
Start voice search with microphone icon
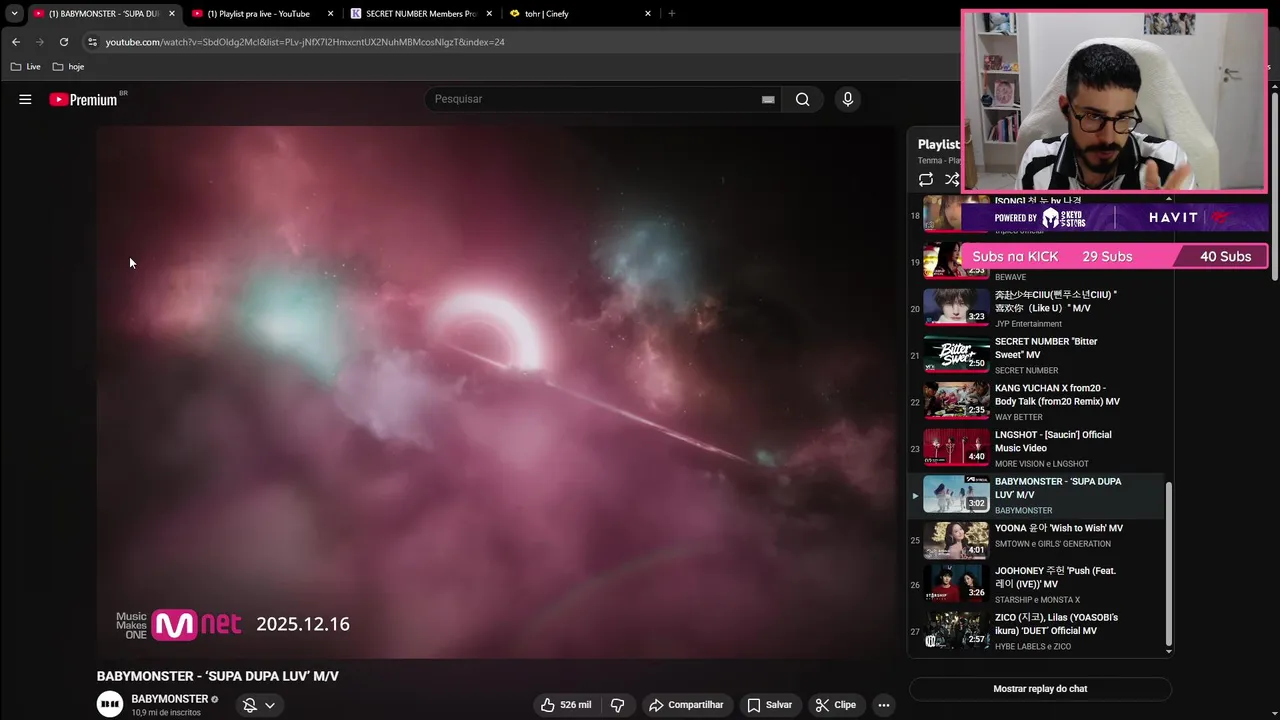coord(848,99)
